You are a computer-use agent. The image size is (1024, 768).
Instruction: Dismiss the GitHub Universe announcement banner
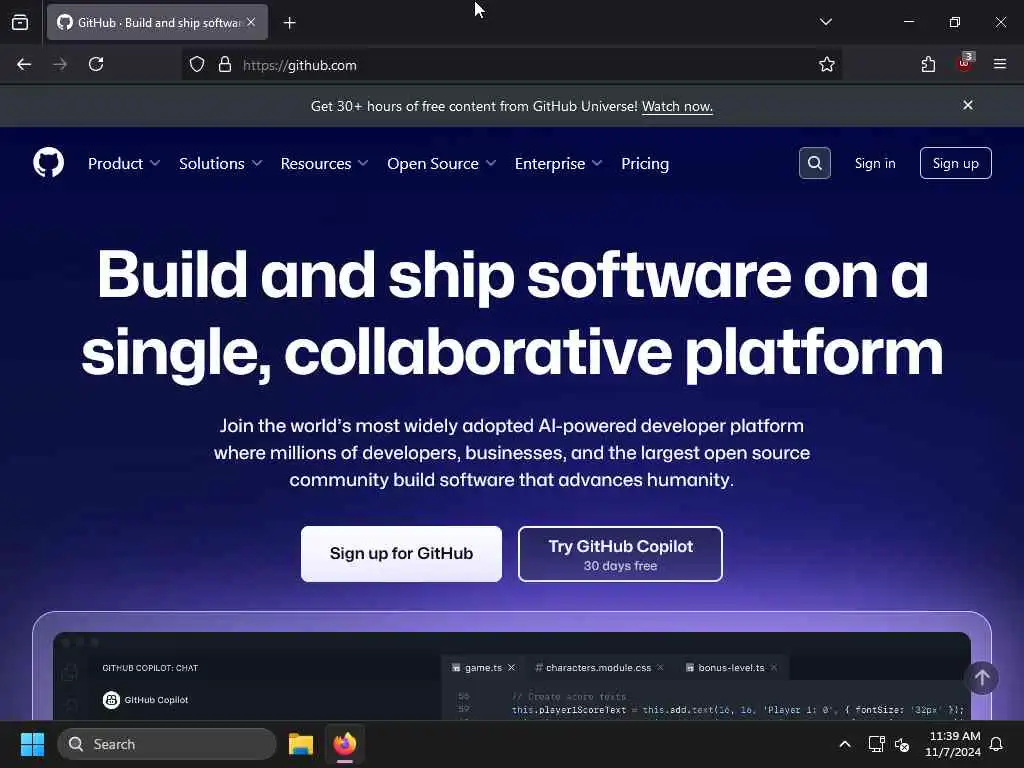coord(968,105)
